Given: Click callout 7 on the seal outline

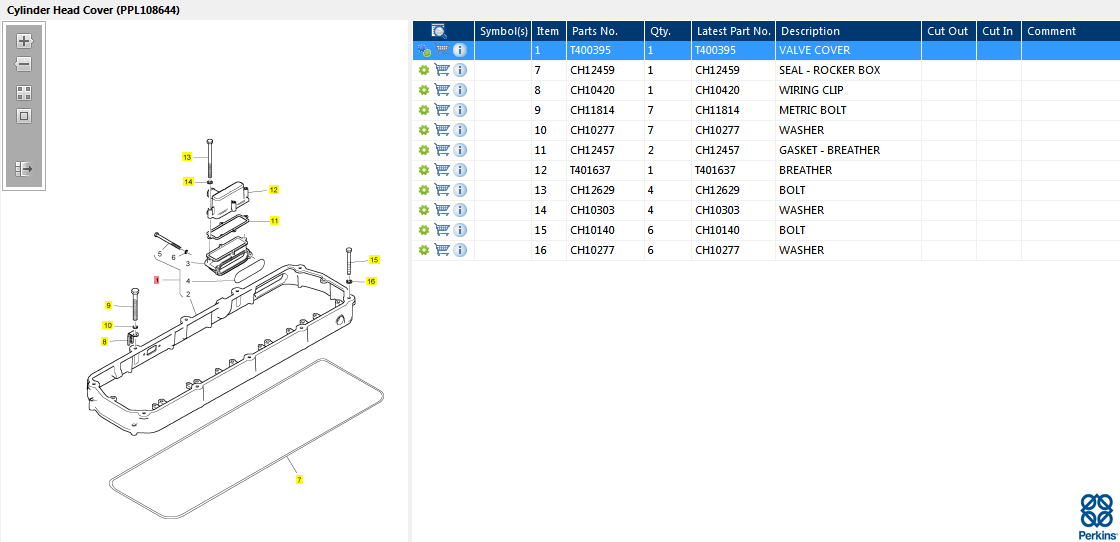Looking at the screenshot, I should pyautogui.click(x=298, y=480).
